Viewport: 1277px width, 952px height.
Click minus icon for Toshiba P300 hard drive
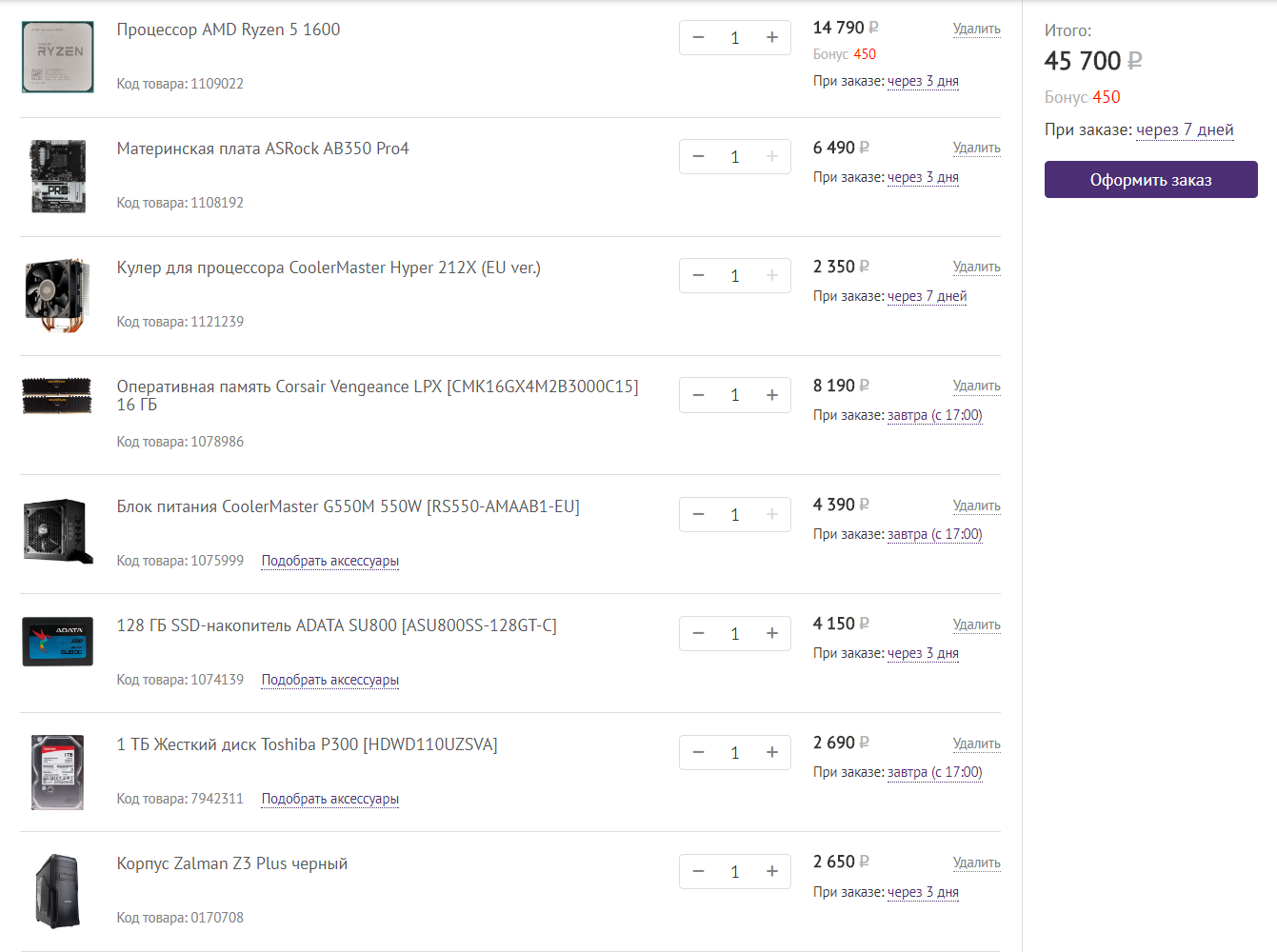tap(699, 752)
